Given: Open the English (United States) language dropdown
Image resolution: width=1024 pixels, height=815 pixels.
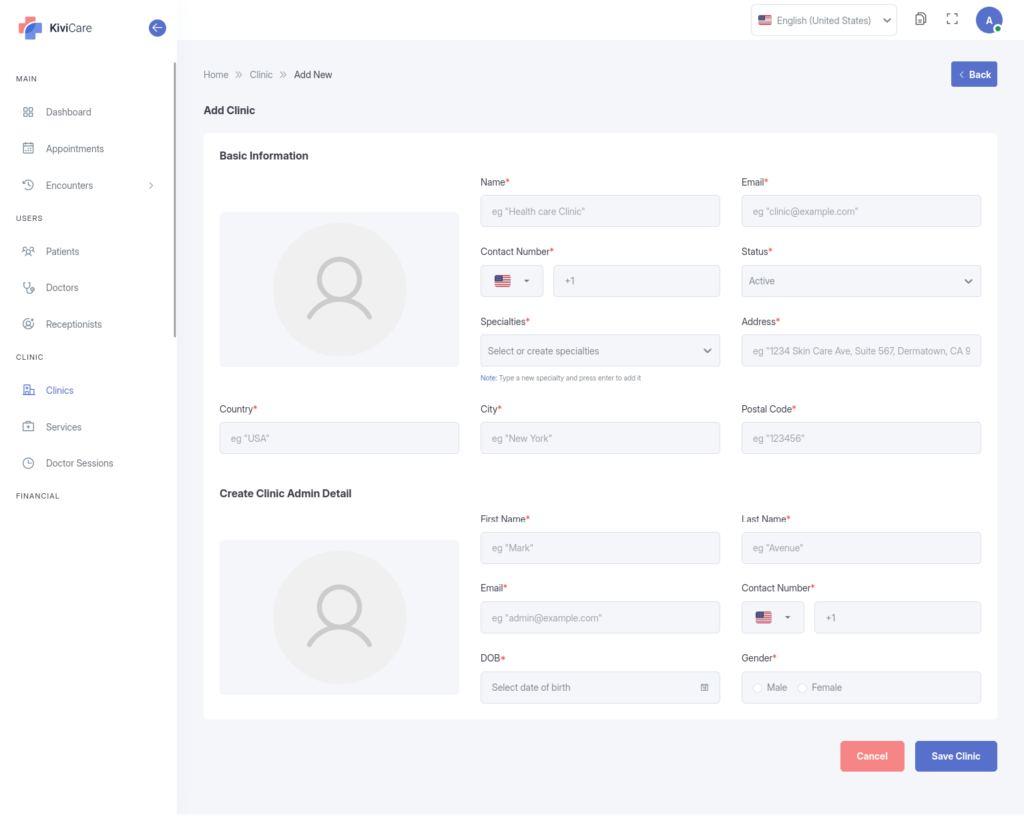Looking at the screenshot, I should coord(823,20).
